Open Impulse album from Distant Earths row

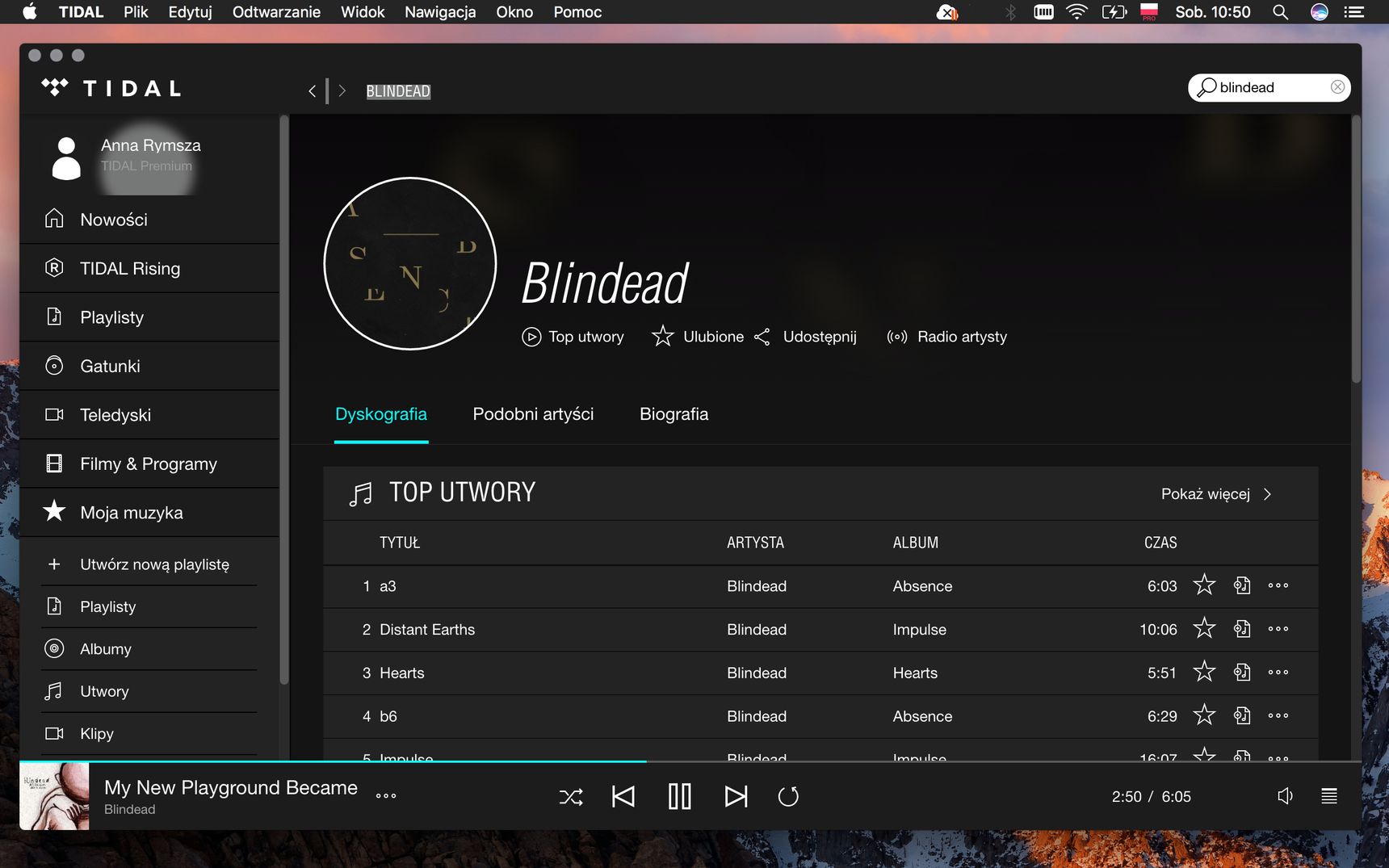pos(919,630)
